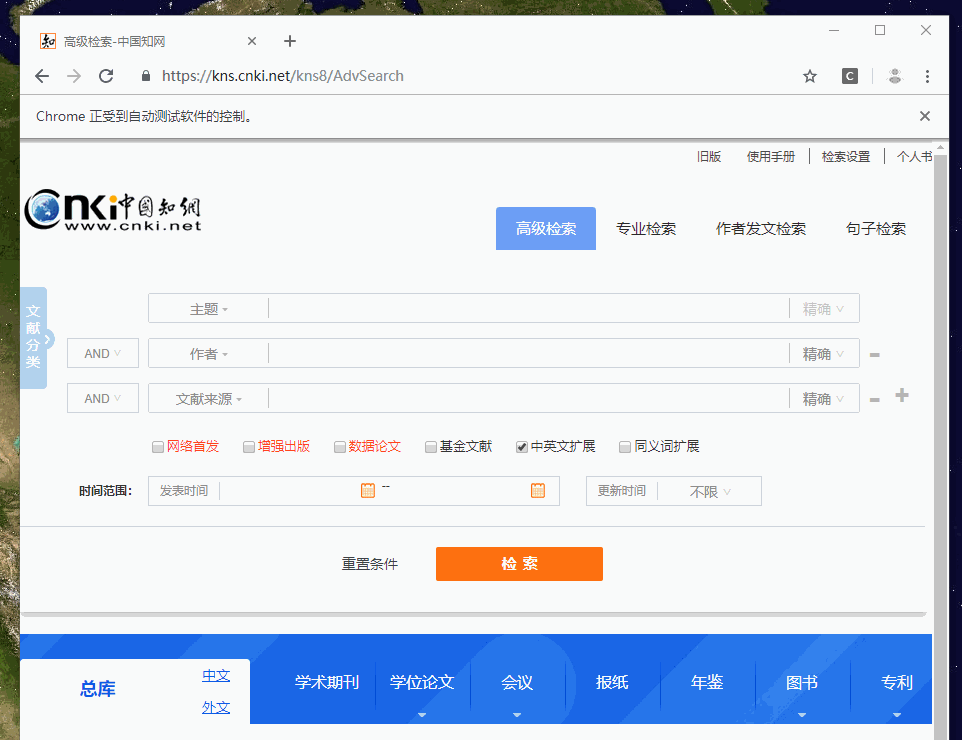Open Chrome three-dot menu
The height and width of the screenshot is (740, 962).
click(927, 76)
